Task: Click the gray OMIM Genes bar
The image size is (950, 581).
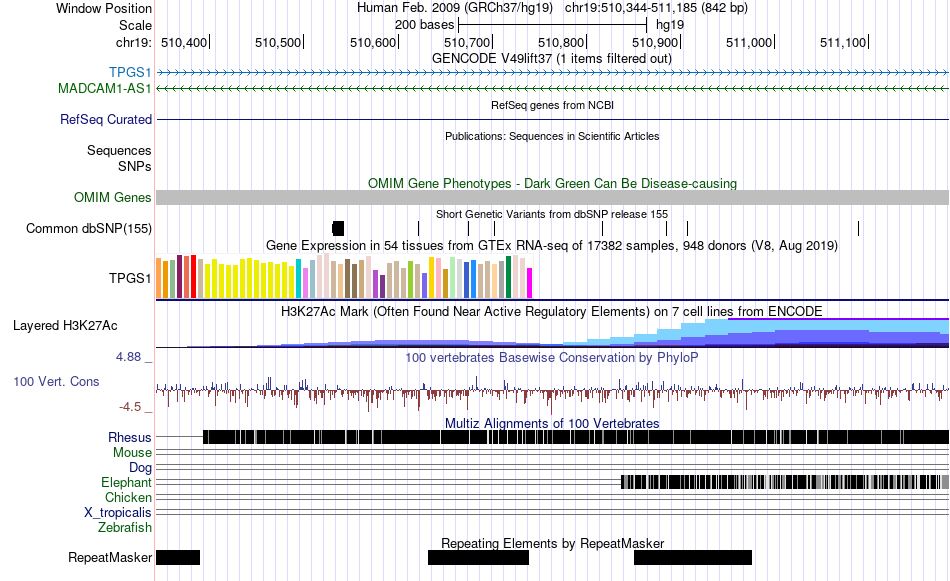Action: pyautogui.click(x=553, y=198)
